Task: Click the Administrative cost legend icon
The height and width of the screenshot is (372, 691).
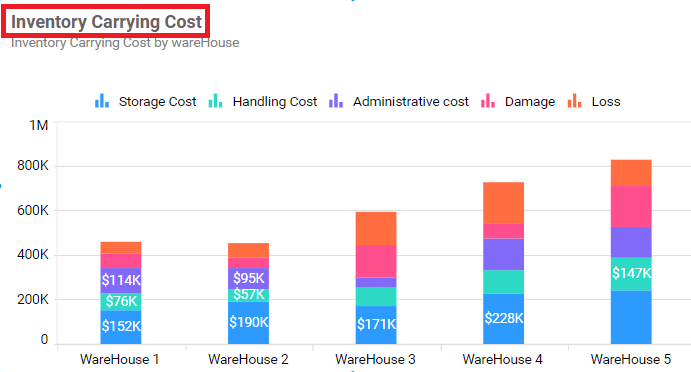Action: coord(336,101)
